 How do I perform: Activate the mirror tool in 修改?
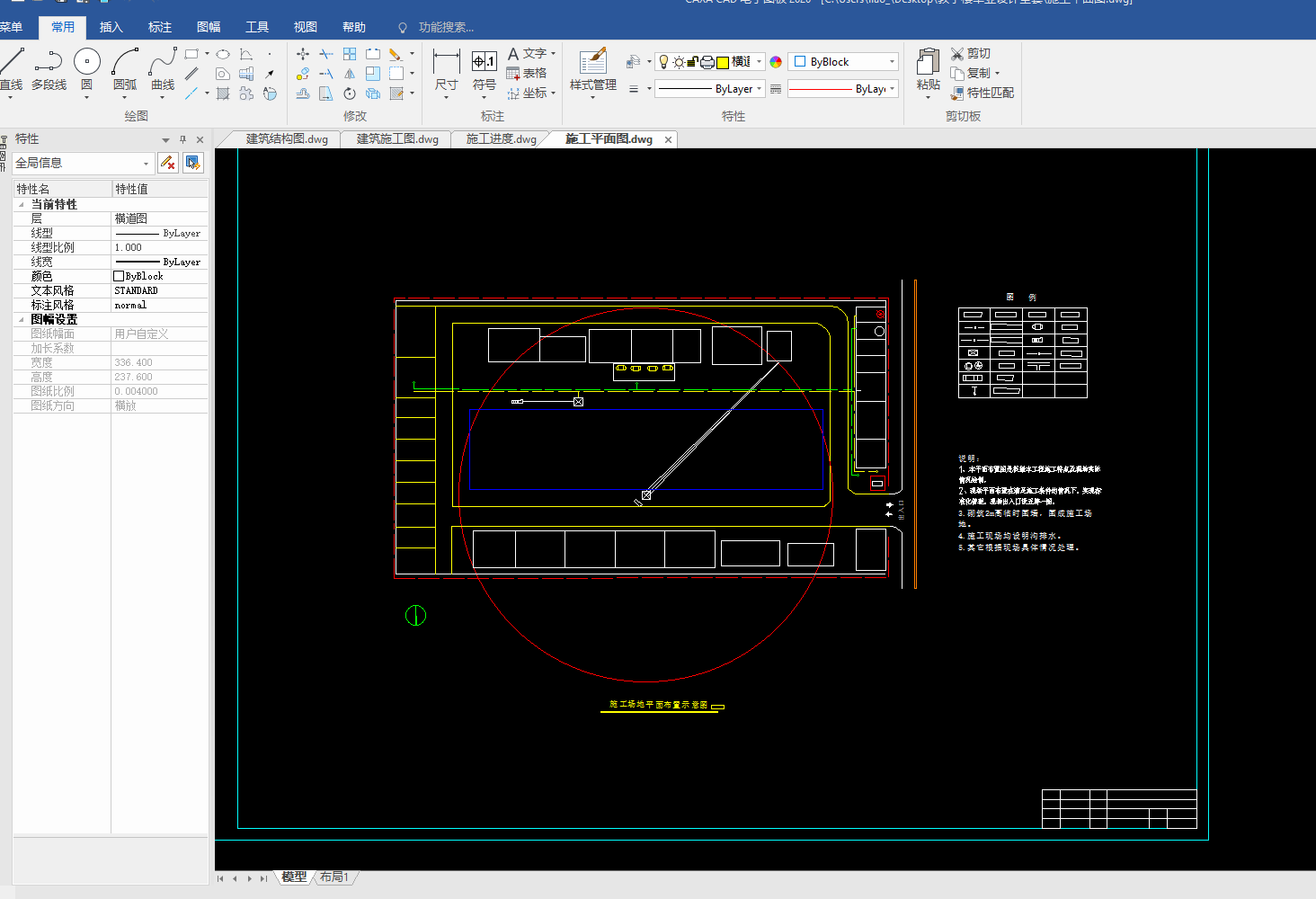coord(350,74)
